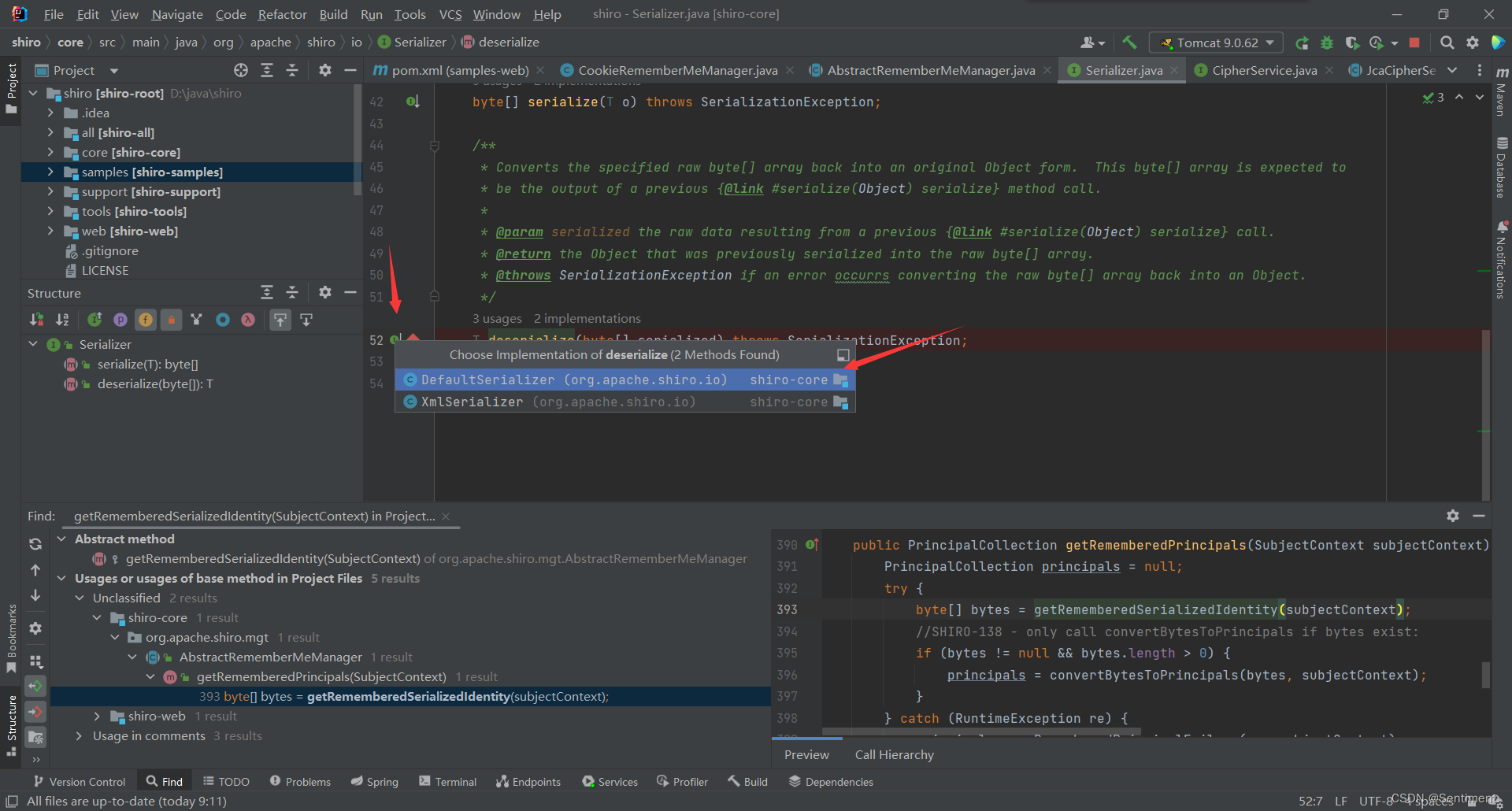1512x811 pixels.
Task: Close the Serializer.java tab
Action: click(x=1174, y=70)
